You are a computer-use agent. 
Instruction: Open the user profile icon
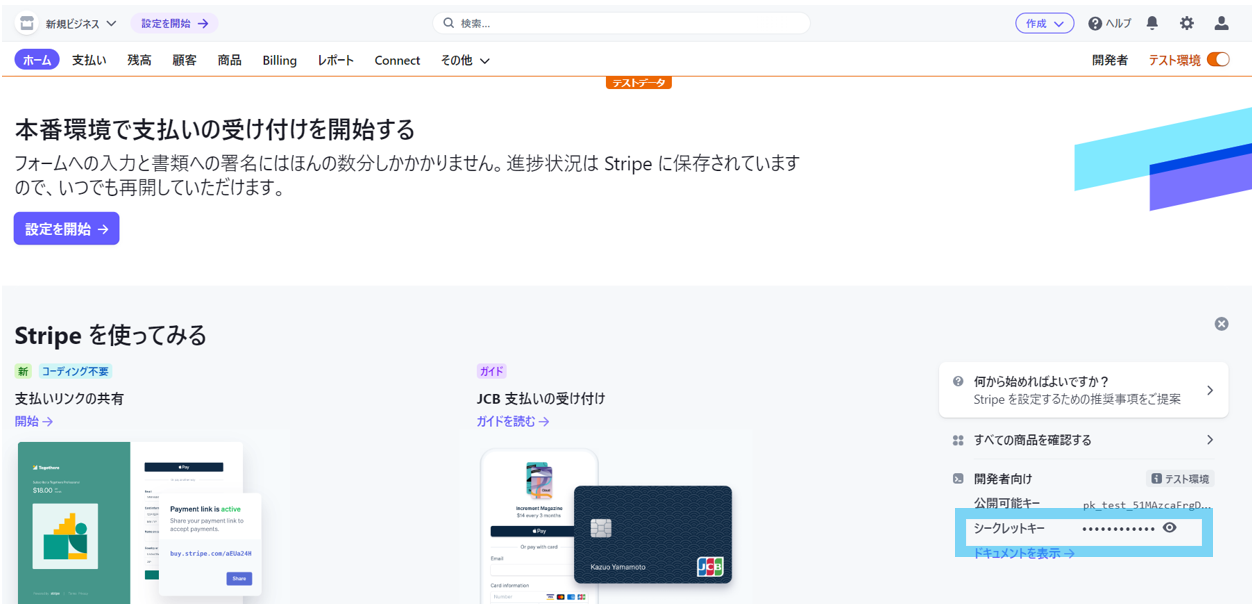click(1221, 23)
